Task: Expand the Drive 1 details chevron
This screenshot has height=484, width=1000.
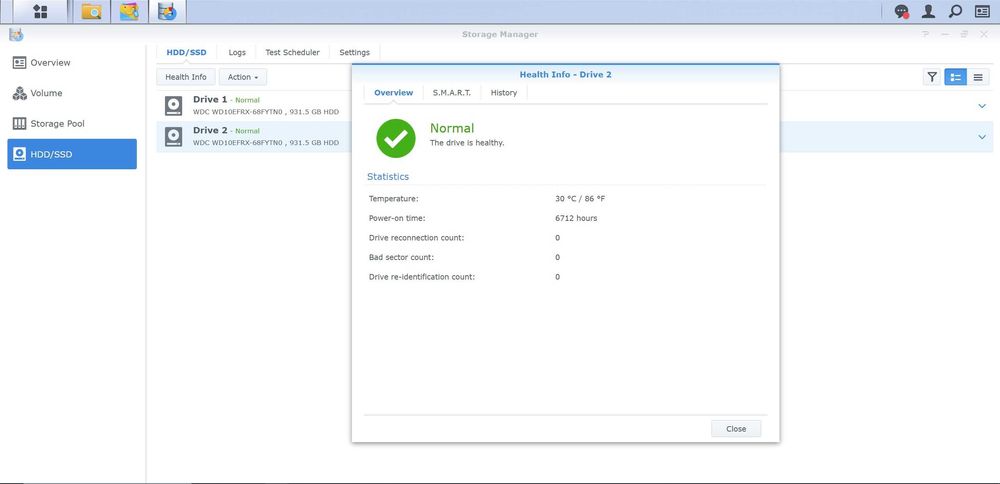Action: (x=982, y=106)
